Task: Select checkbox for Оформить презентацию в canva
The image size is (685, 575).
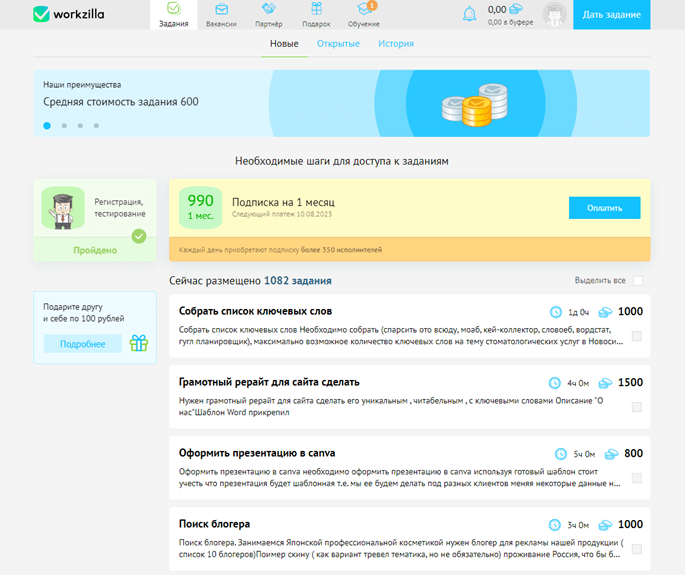Action: [637, 478]
